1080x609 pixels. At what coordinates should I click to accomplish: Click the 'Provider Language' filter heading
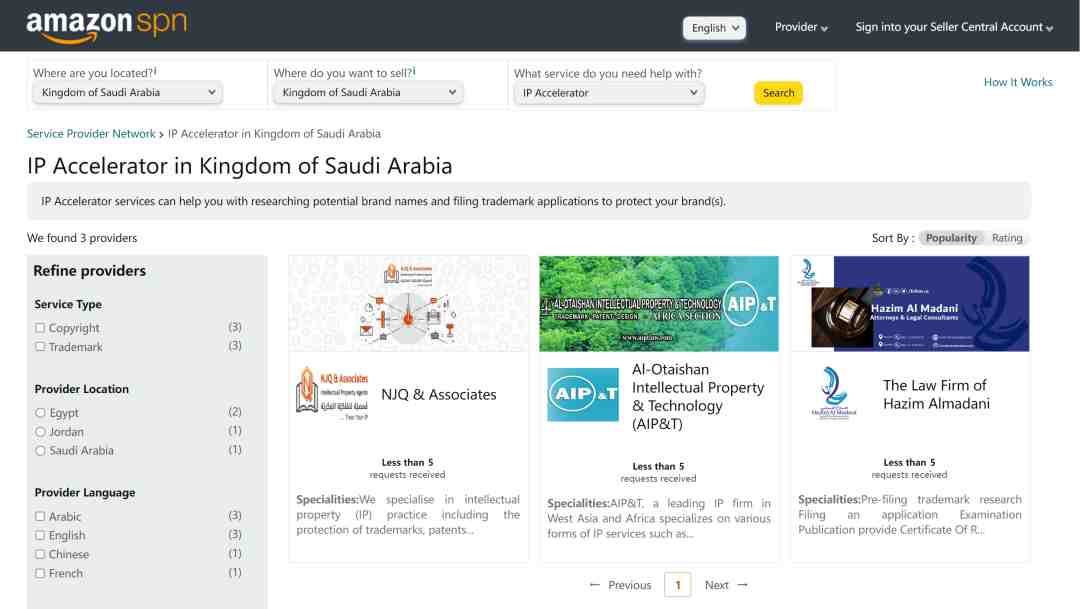point(85,493)
